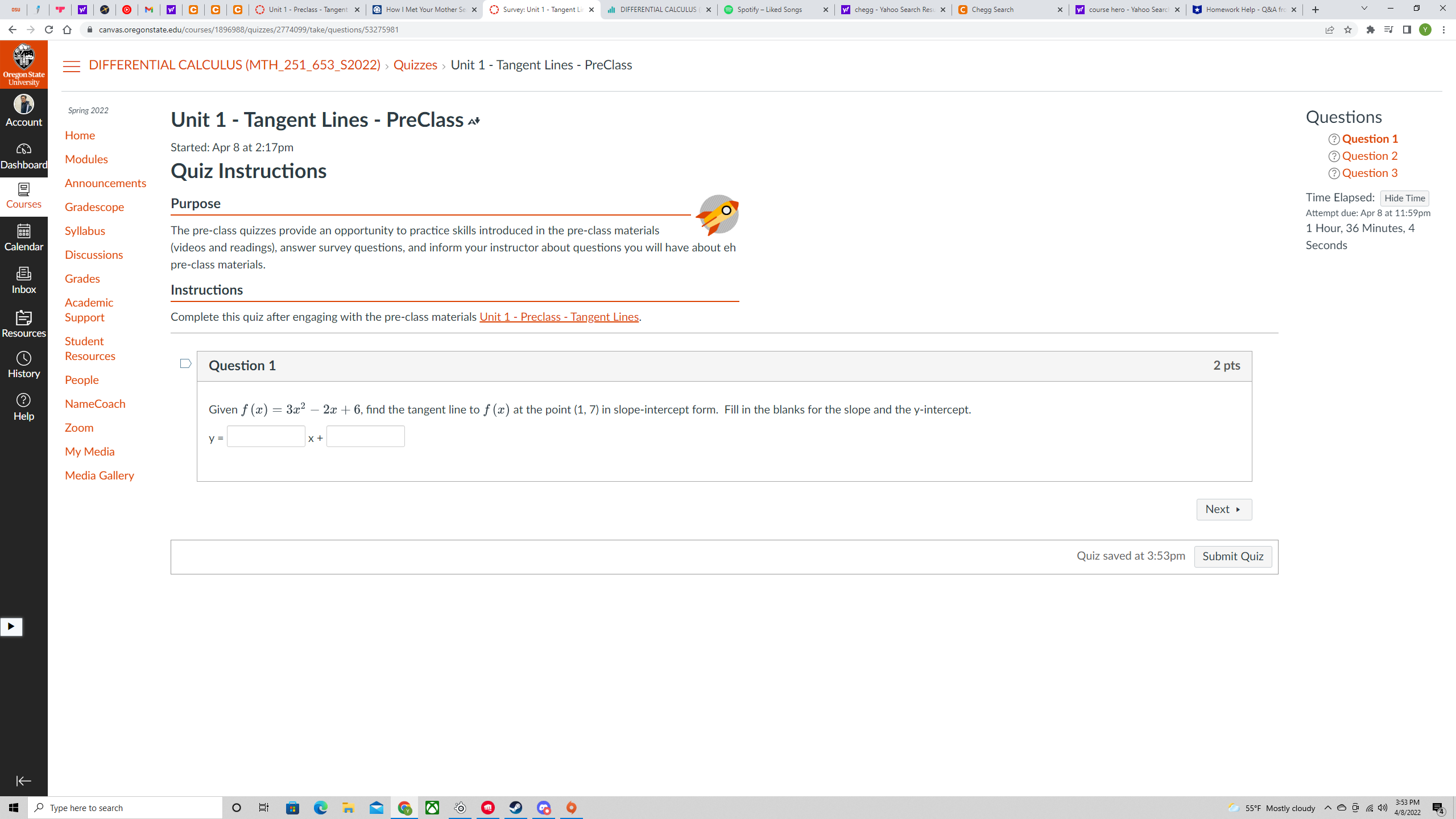This screenshot has height=819, width=1456.
Task: Bookmark this page with star icon
Action: click(x=1347, y=30)
